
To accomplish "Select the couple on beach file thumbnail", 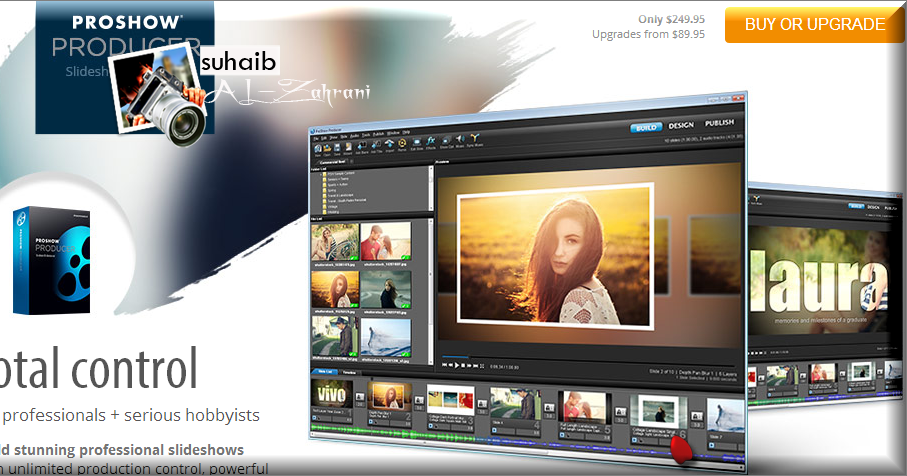I will pyautogui.click(x=385, y=242).
